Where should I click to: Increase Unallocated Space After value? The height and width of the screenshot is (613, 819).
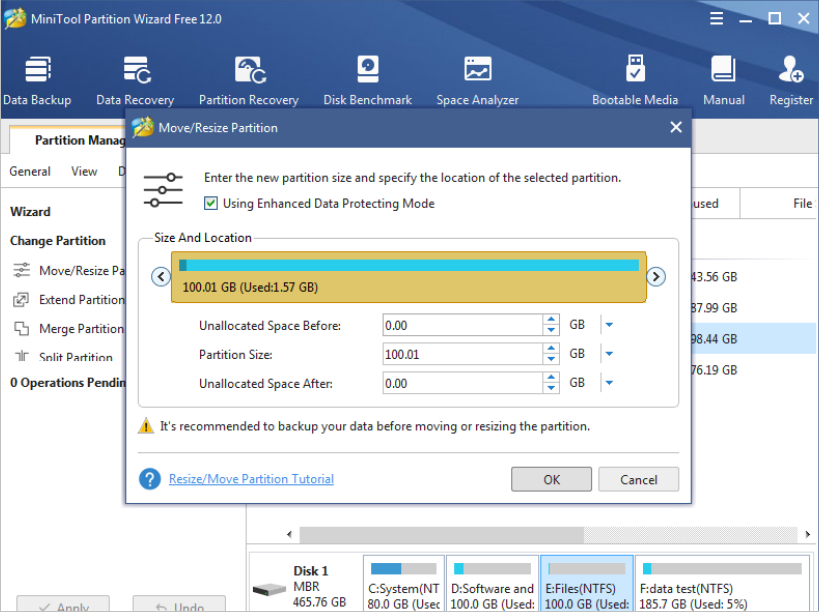pyautogui.click(x=551, y=378)
